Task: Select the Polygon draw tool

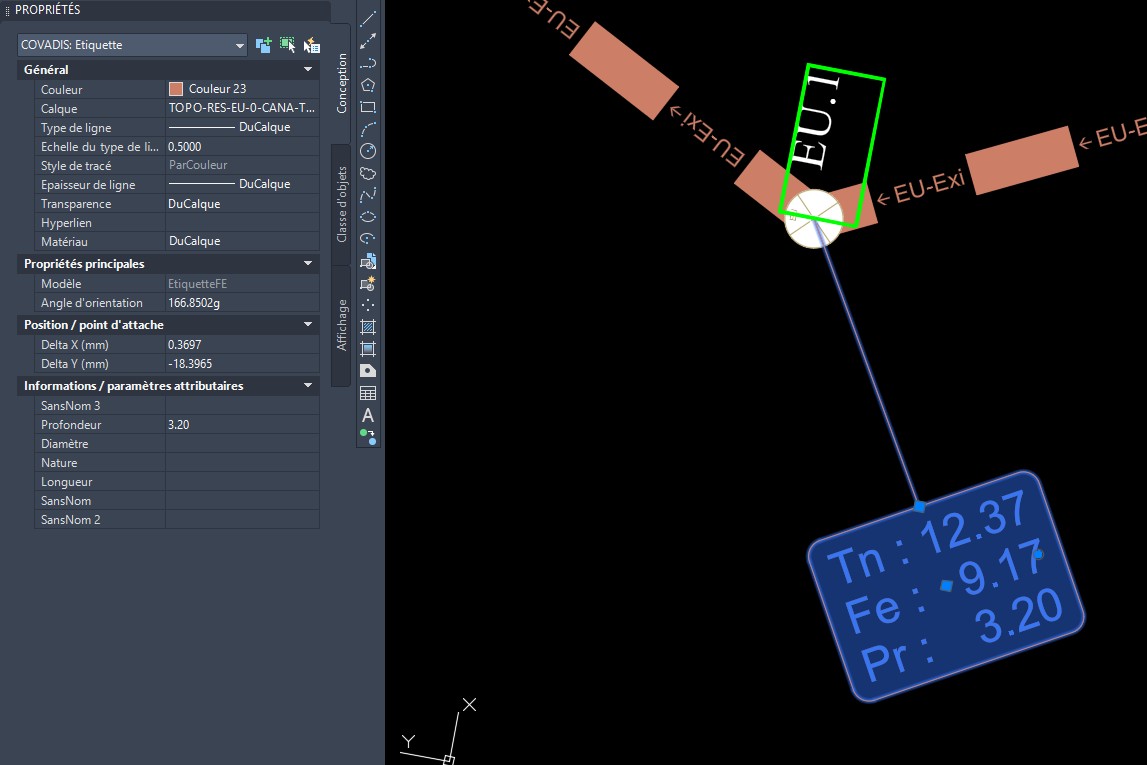Action: (x=368, y=85)
